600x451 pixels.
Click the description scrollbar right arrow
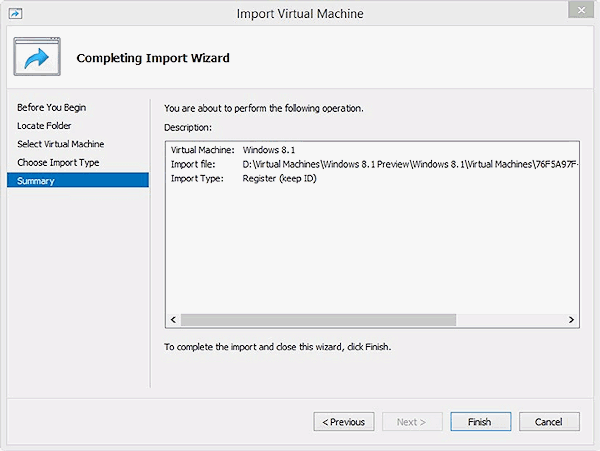[x=572, y=320]
